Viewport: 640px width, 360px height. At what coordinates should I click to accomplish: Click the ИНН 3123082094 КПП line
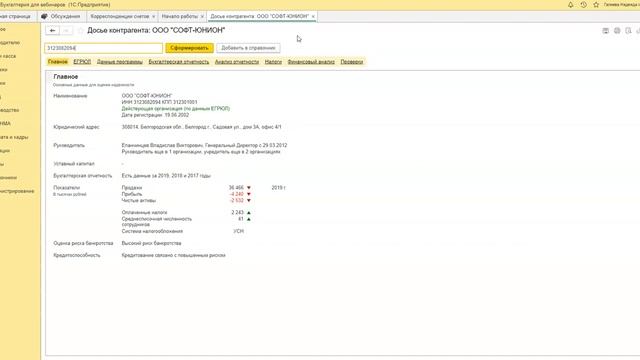tap(160, 102)
